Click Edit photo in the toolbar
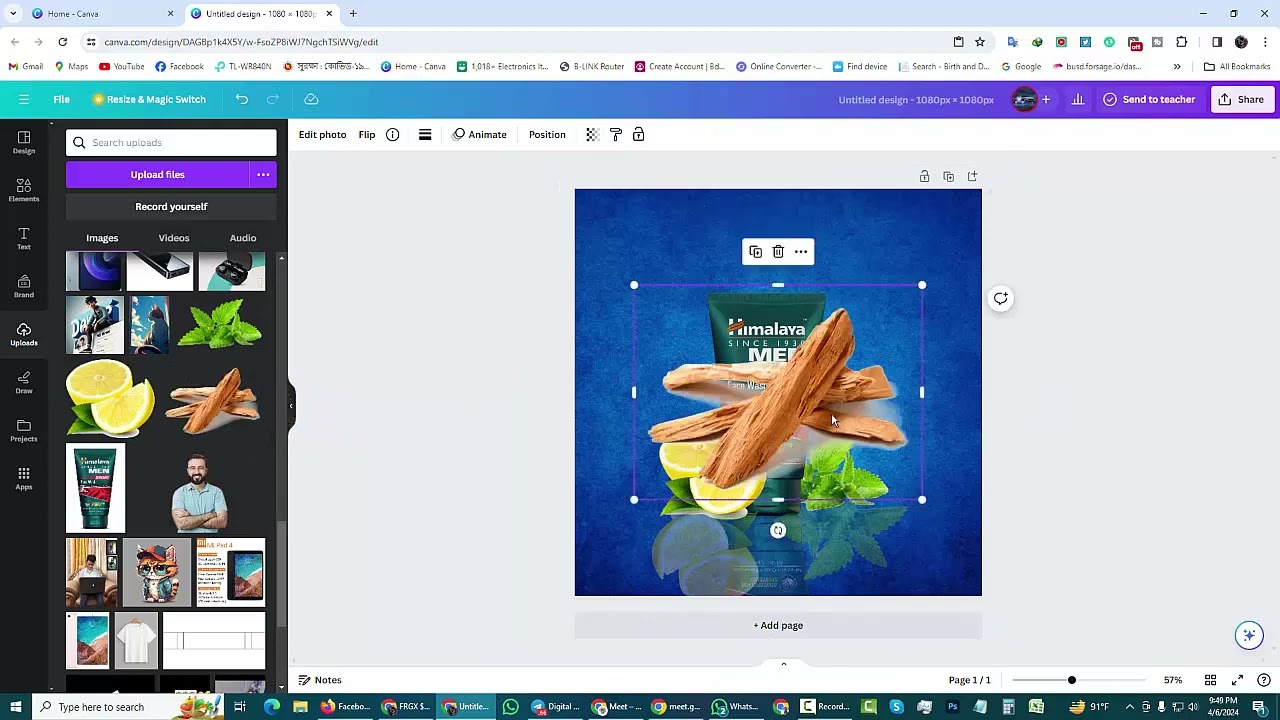The height and width of the screenshot is (720, 1280). (322, 135)
